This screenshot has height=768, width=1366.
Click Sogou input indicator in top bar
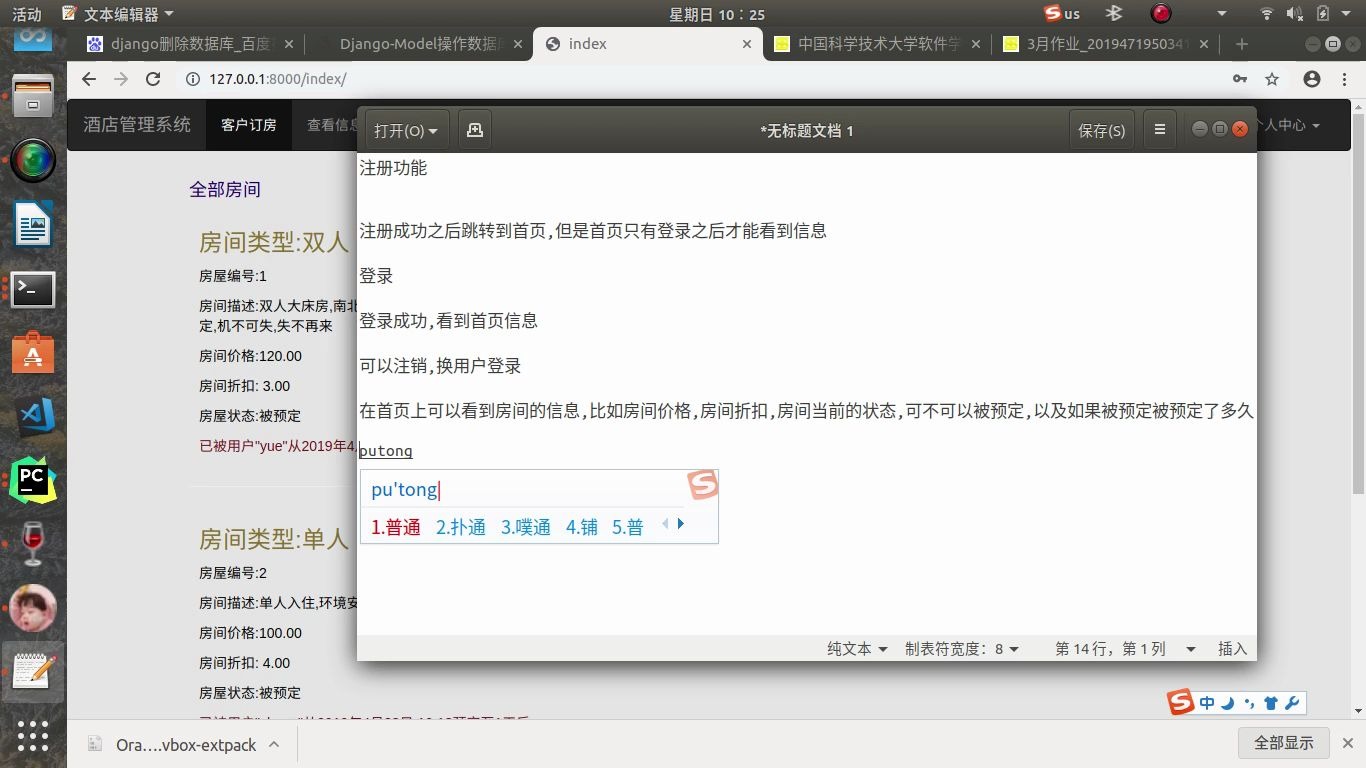point(1062,13)
